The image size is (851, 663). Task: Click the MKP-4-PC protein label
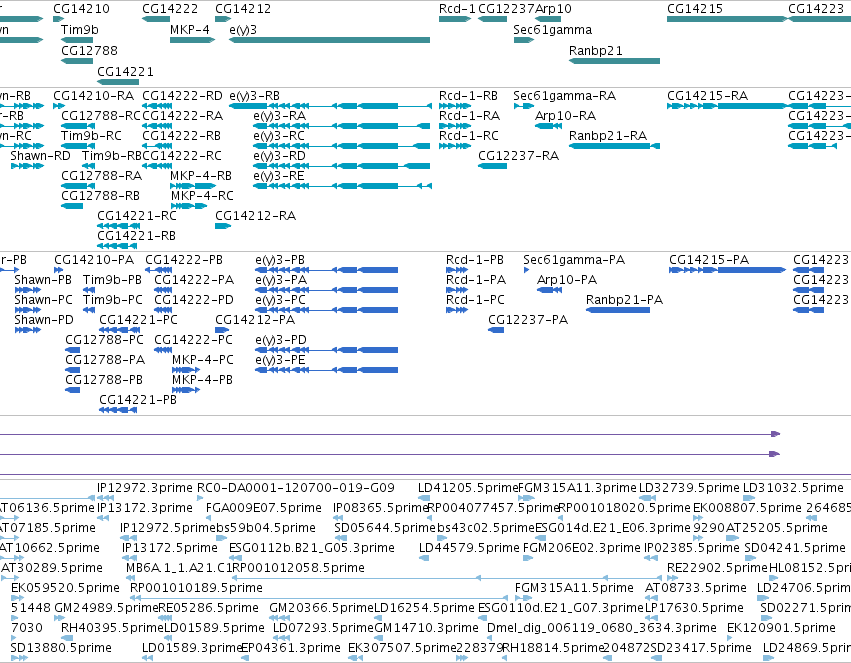pyautogui.click(x=202, y=360)
